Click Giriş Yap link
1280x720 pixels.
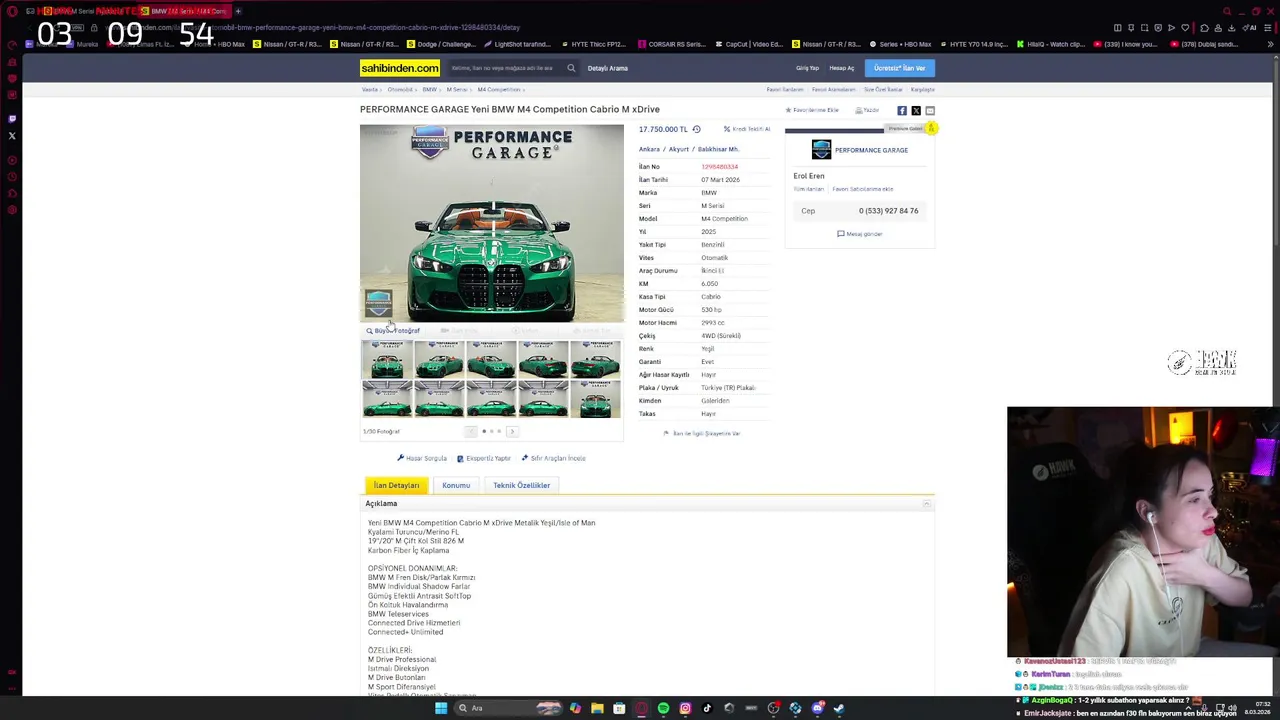coord(807,68)
